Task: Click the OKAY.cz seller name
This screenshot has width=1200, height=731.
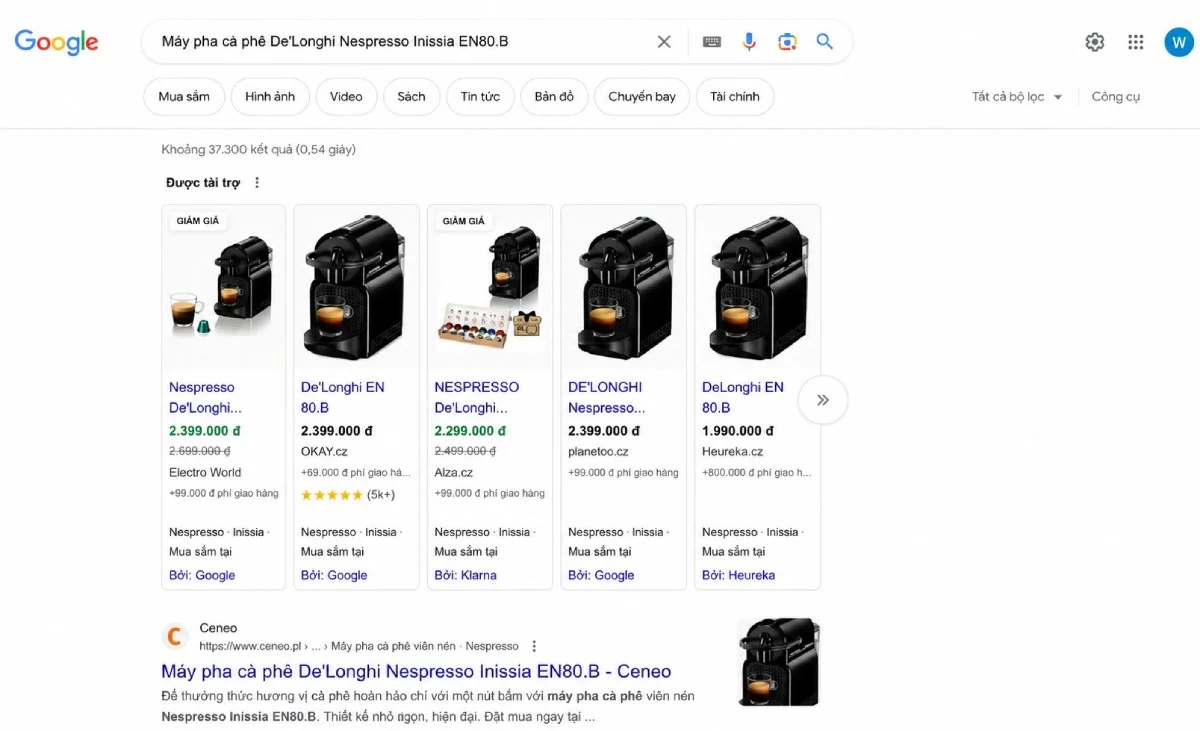Action: click(x=324, y=451)
